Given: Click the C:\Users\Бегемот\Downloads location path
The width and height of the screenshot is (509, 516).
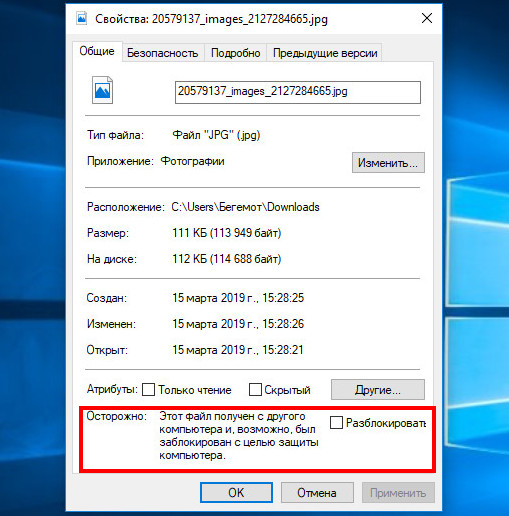Looking at the screenshot, I should pyautogui.click(x=245, y=207).
